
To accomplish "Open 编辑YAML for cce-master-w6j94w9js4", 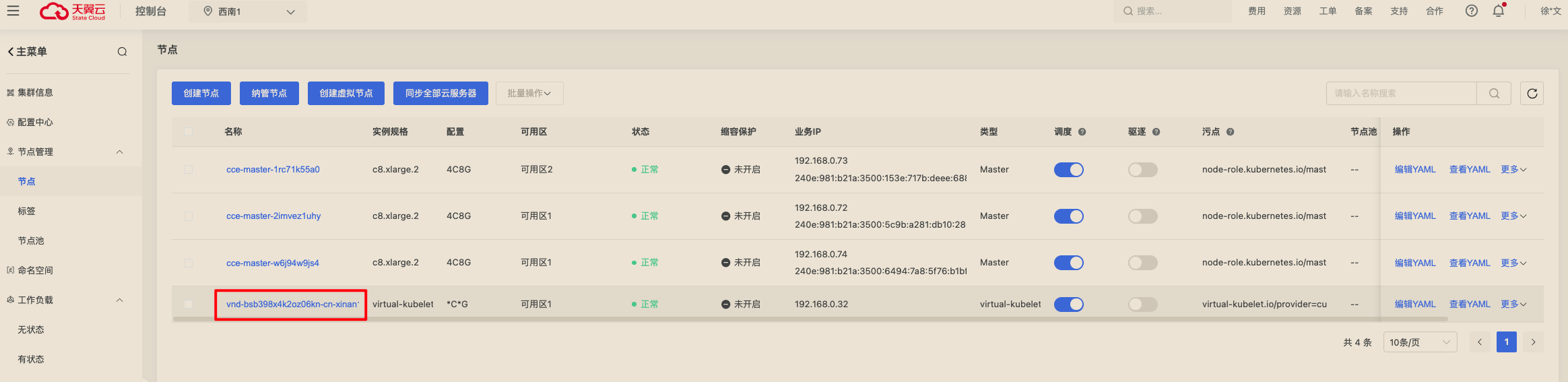I will click(x=1415, y=263).
